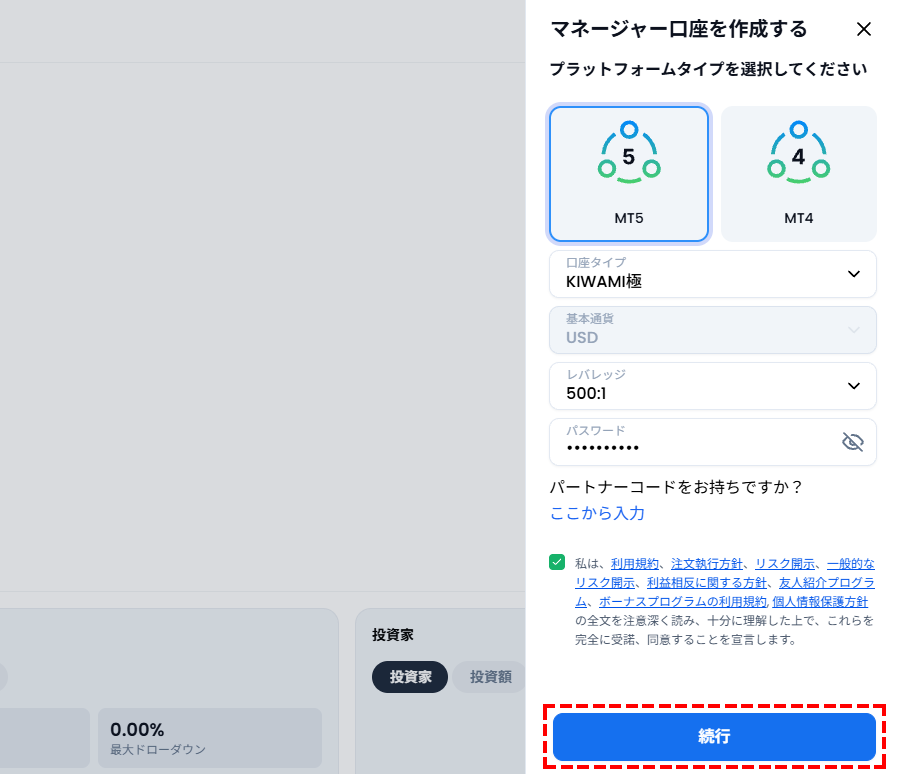Screen dimensions: 900x774
Task: Click the パートナーコードをお持ちですか？ text
Action: tap(676, 487)
